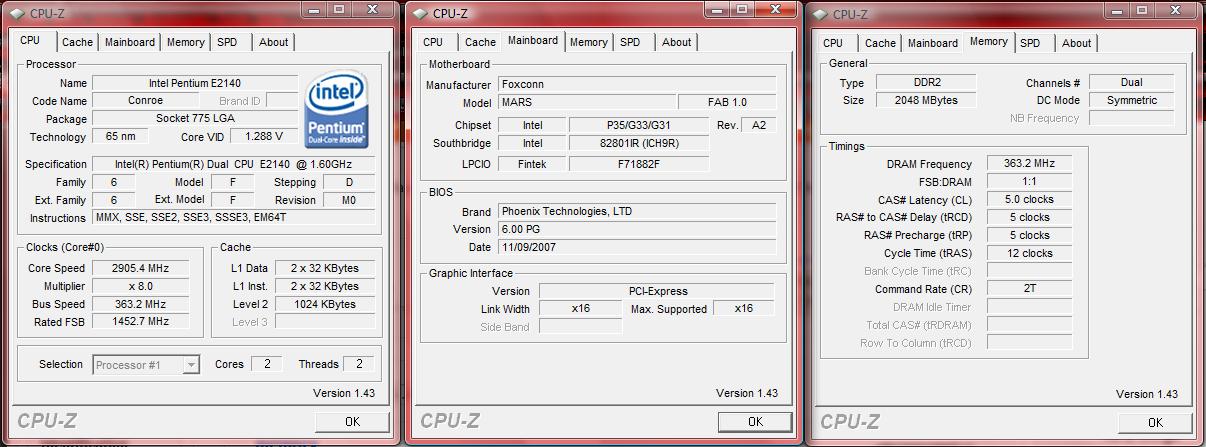Open the SPD tab in left window
1206x447 pixels.
tap(227, 42)
